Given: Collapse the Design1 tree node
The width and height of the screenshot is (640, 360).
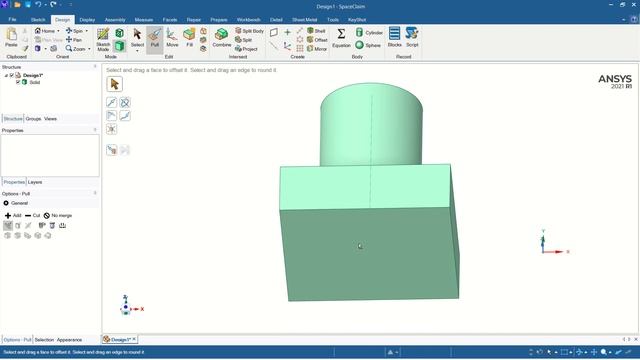Looking at the screenshot, I should (6, 76).
